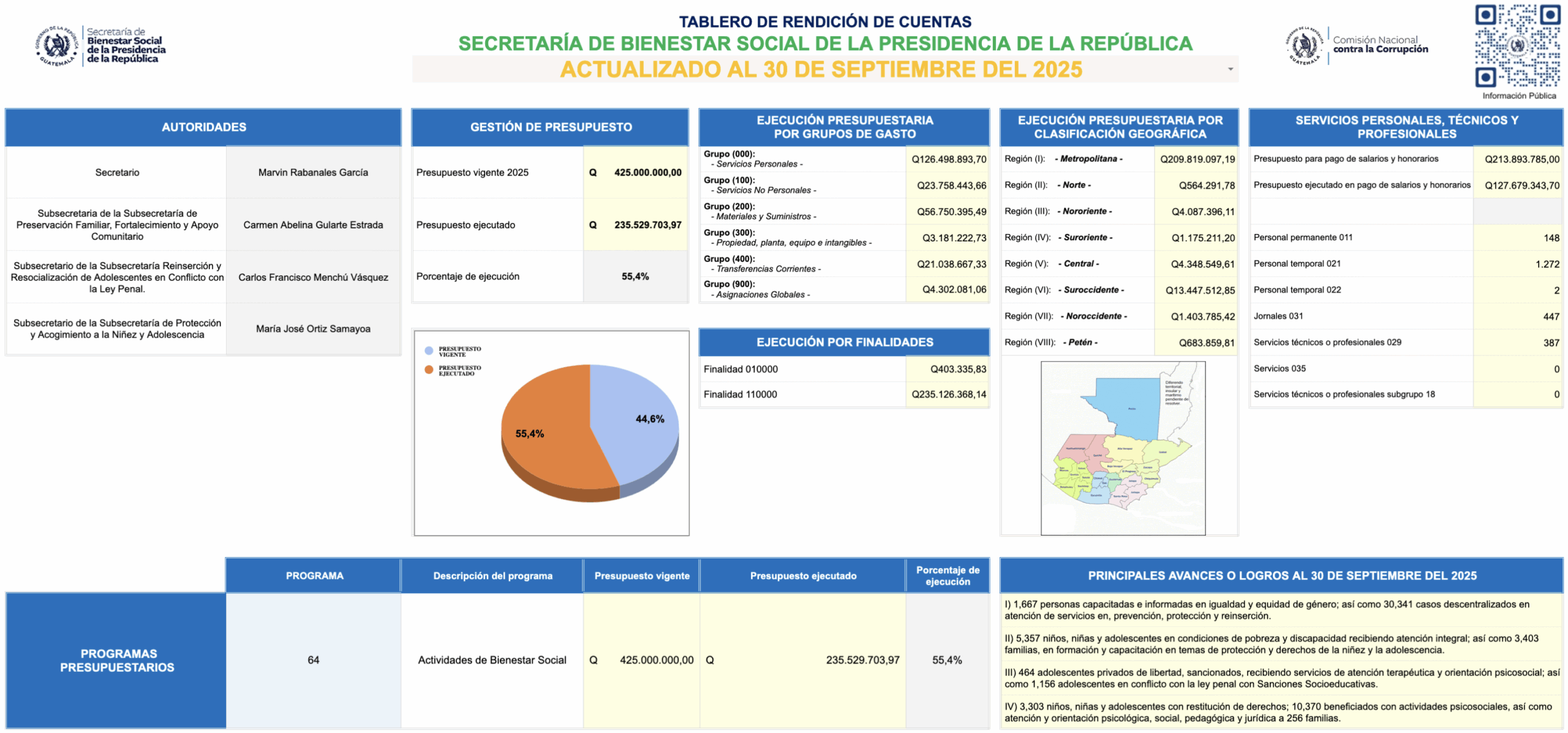Click the QR code Información Pública

1517,46
